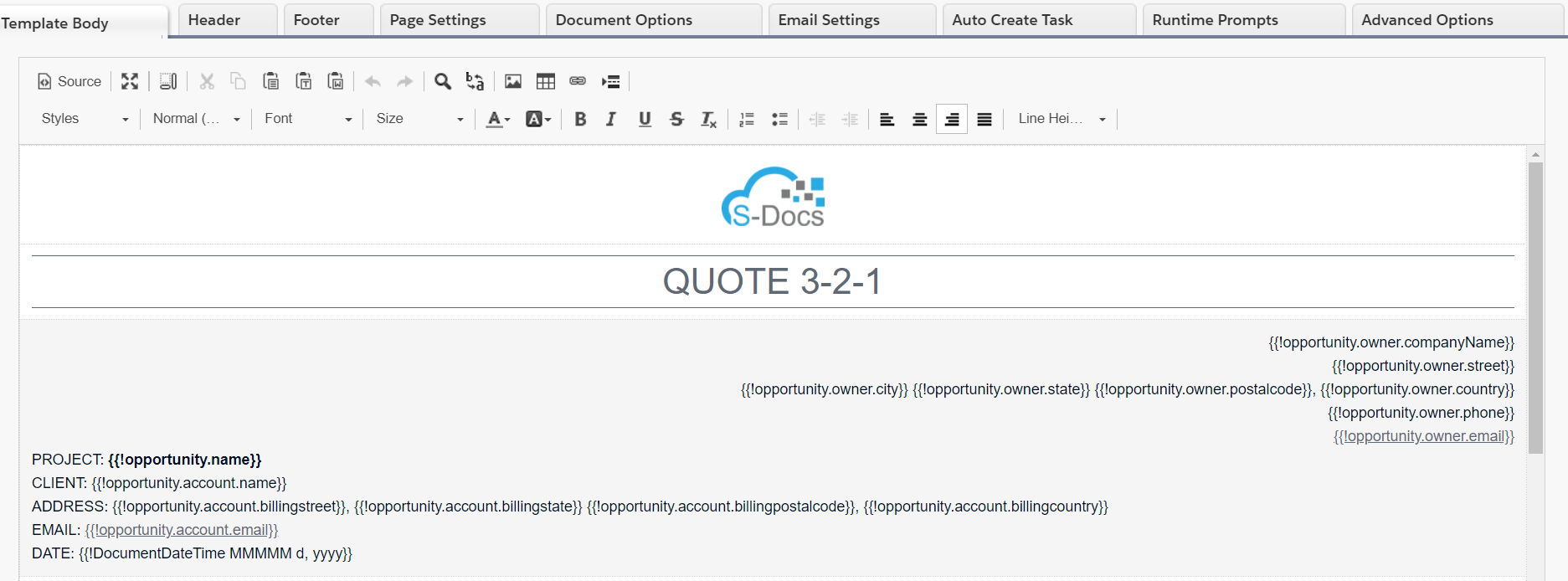
Task: Toggle Bold formatting
Action: click(580, 119)
